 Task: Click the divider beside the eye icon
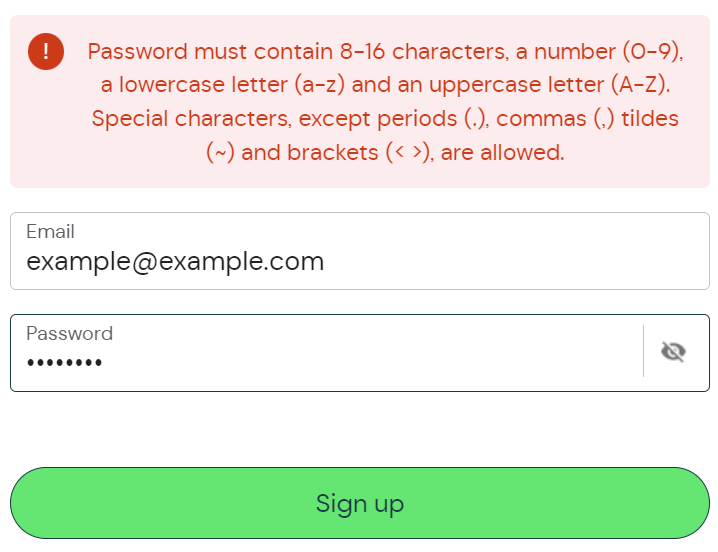coord(643,351)
